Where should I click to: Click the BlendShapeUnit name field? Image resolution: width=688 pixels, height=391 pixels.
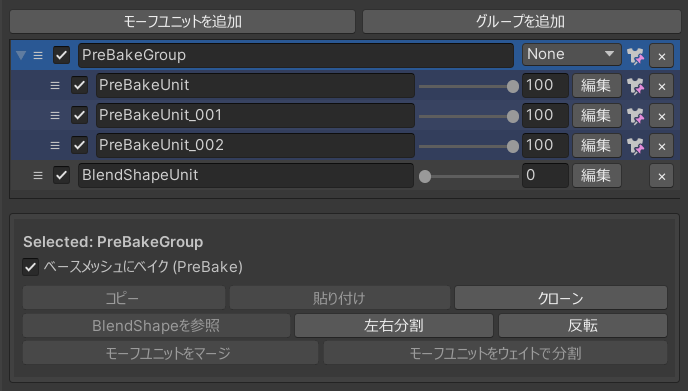tap(246, 175)
